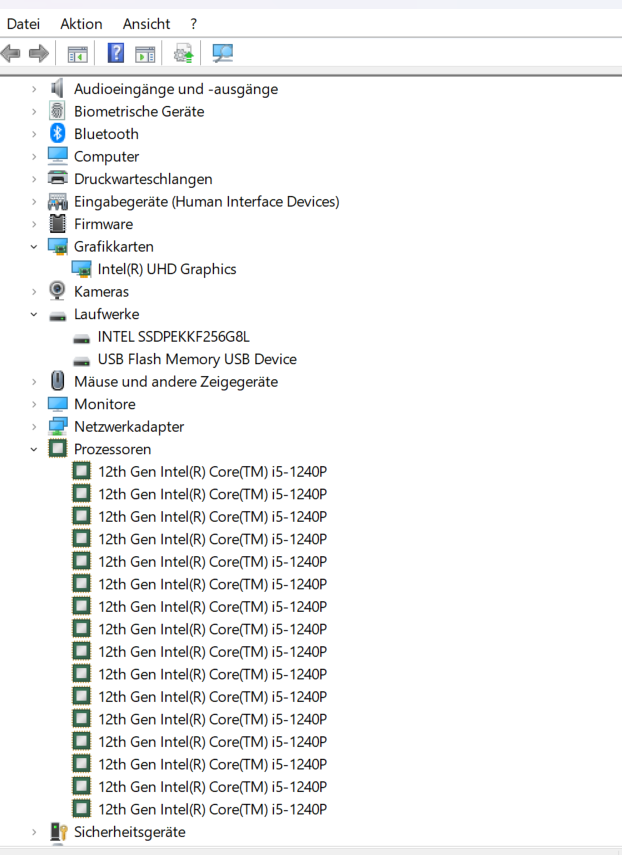Collapse the Prozessoren node
Image resolution: width=622 pixels, height=855 pixels.
click(x=34, y=449)
